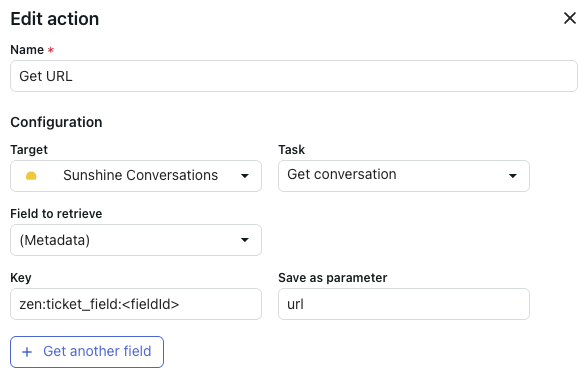Add a field with Get another field

pyautogui.click(x=87, y=352)
